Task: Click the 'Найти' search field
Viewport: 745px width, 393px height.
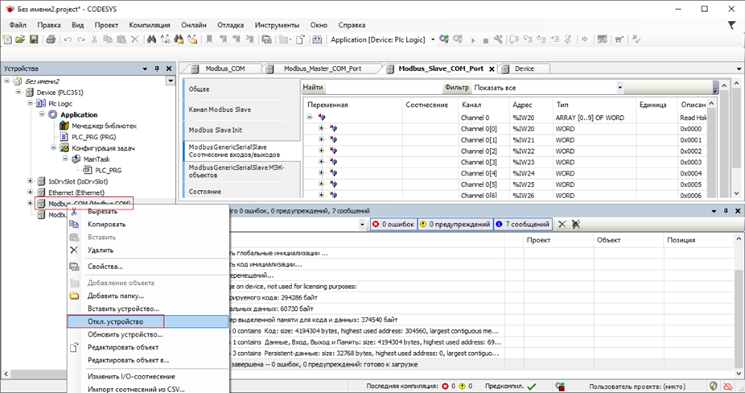Action: pyautogui.click(x=383, y=87)
